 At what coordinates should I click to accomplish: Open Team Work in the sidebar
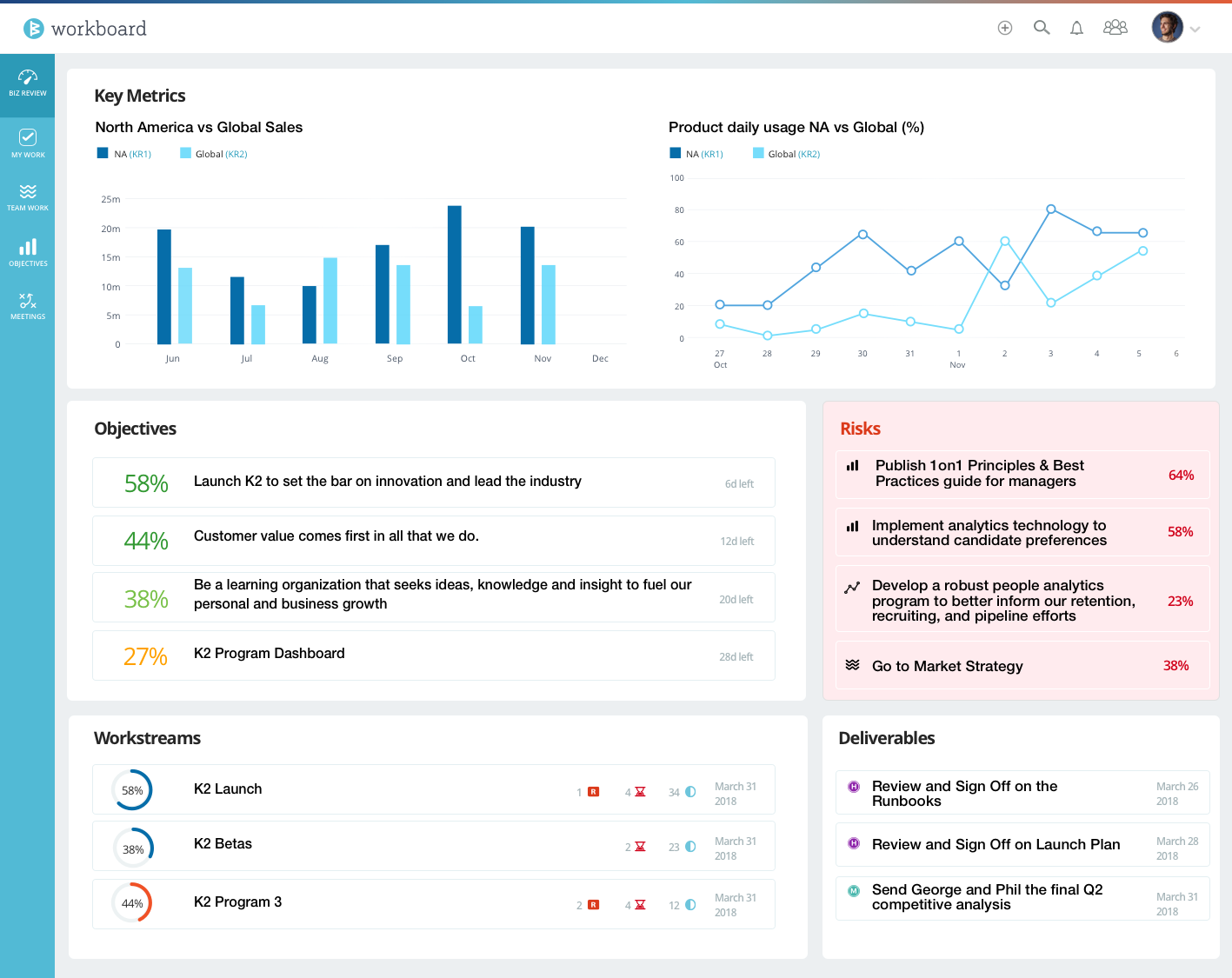(28, 197)
